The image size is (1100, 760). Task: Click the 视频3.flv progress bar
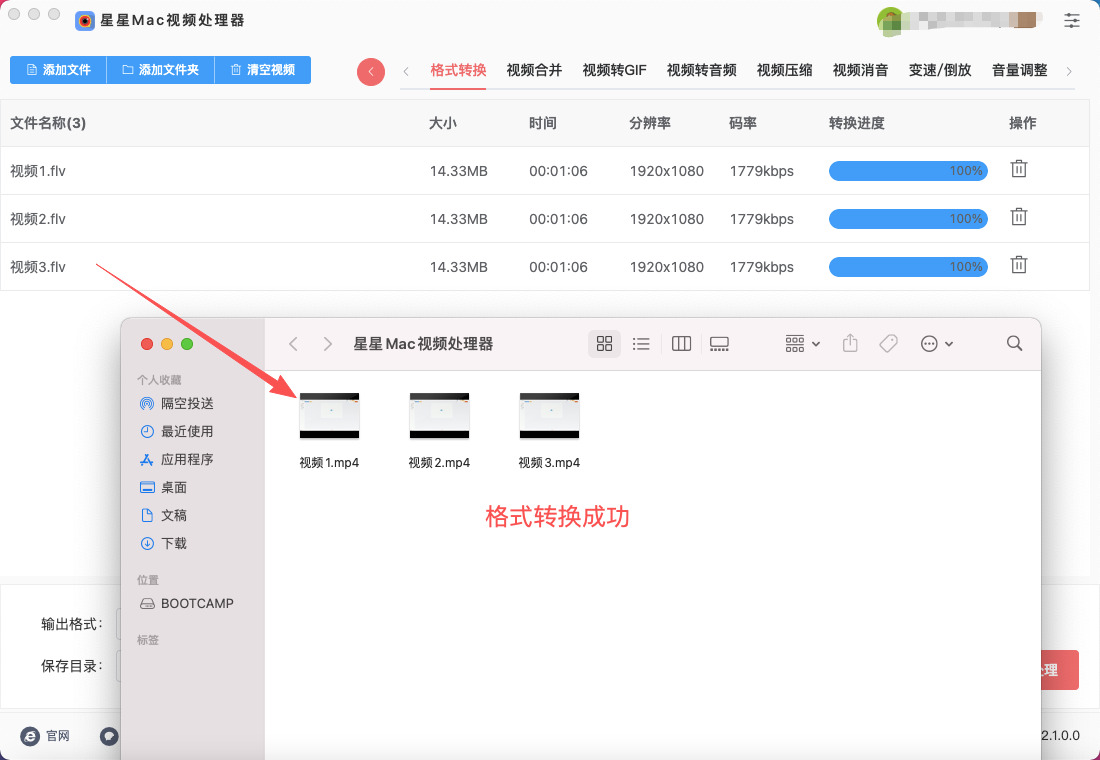908,267
